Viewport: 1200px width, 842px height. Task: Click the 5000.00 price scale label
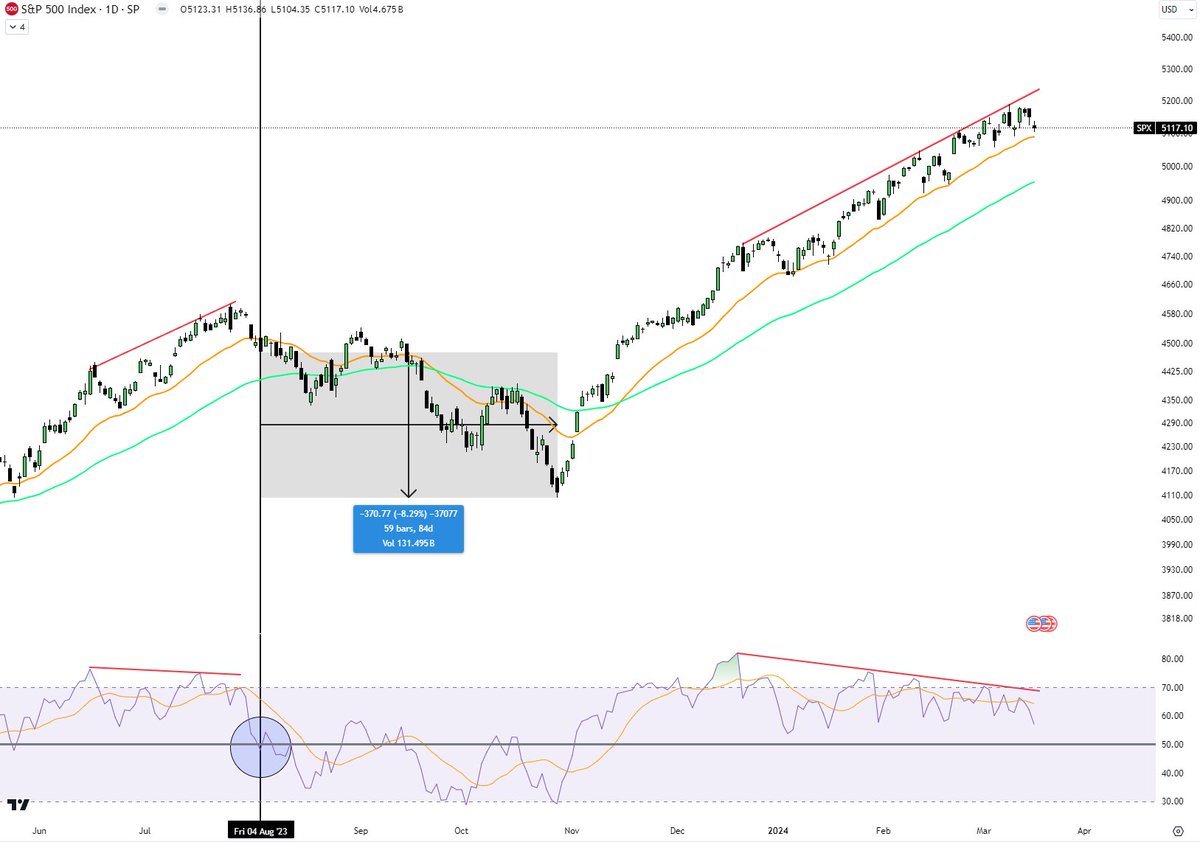1176,166
